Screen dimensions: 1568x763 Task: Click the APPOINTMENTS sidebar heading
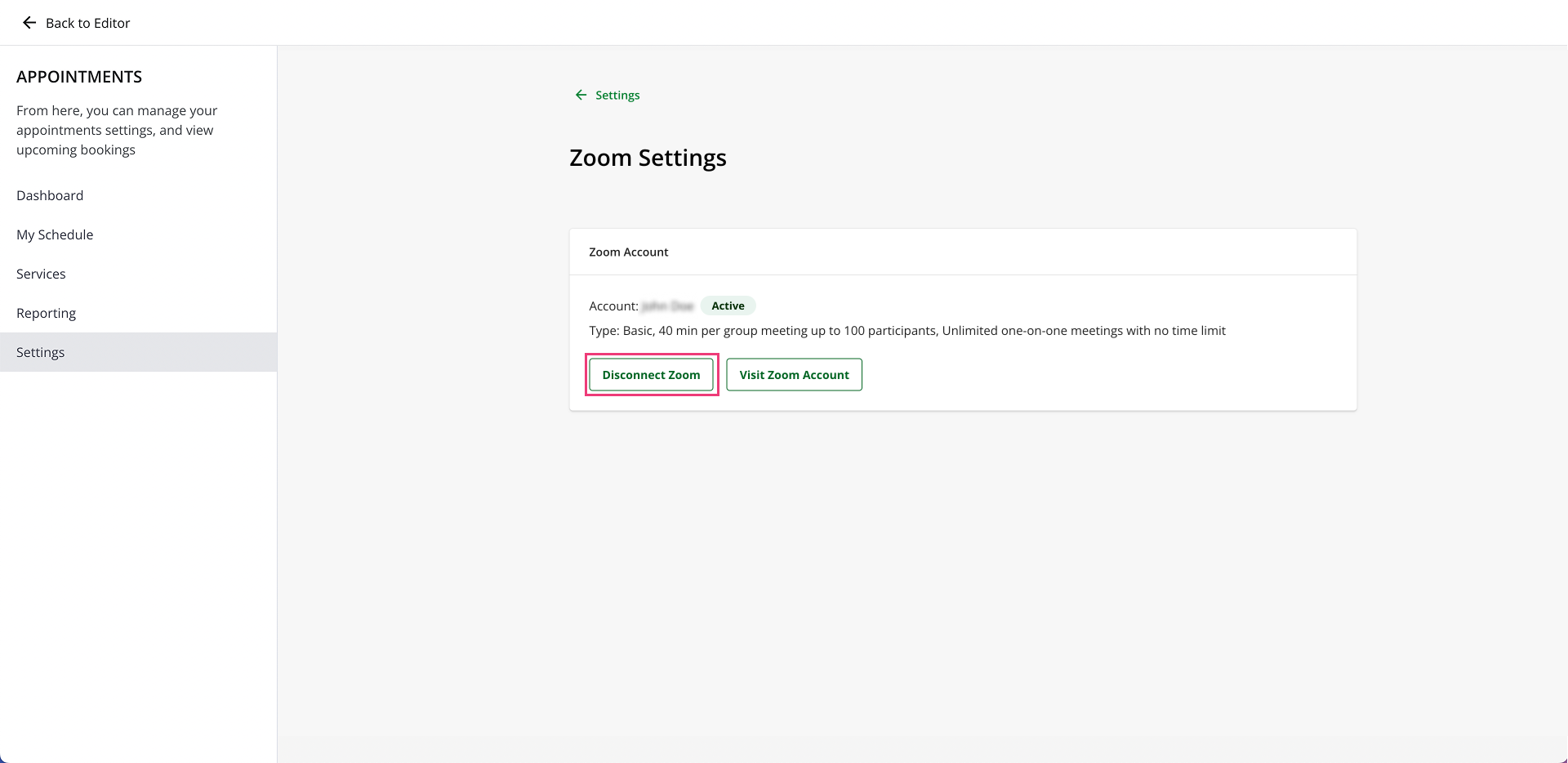pyautogui.click(x=79, y=77)
